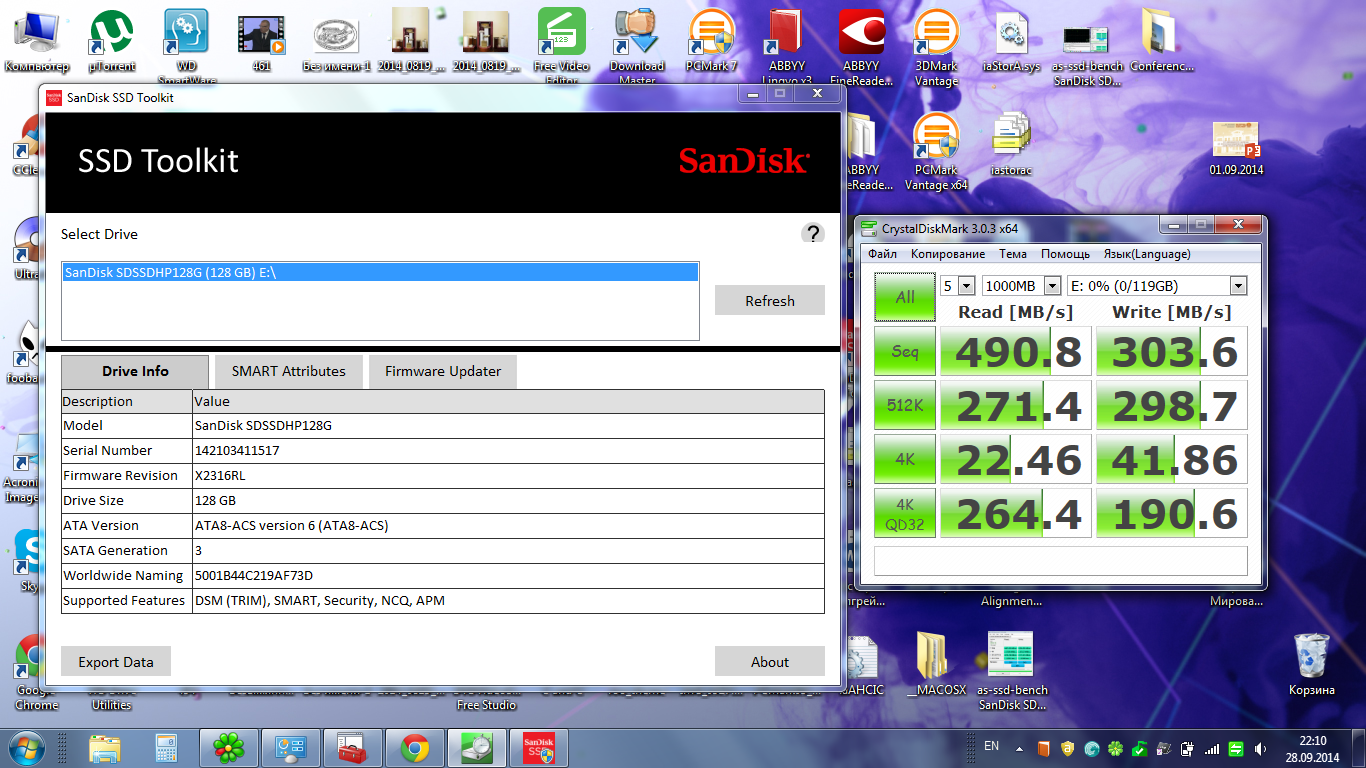Run the Seq benchmark test
Screen dimensions: 1366x768
pyautogui.click(x=905, y=352)
